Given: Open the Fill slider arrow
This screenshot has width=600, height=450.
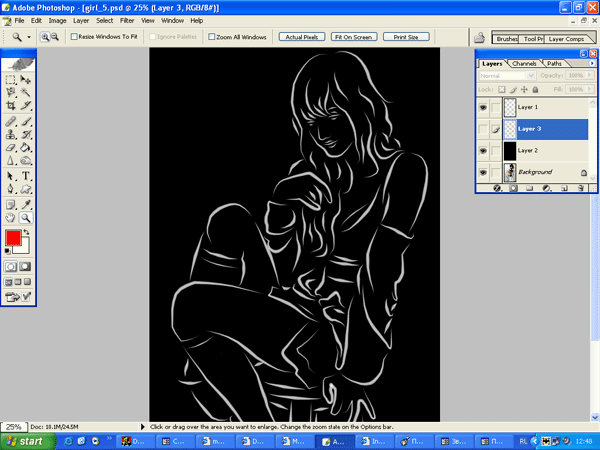Looking at the screenshot, I should coord(589,89).
